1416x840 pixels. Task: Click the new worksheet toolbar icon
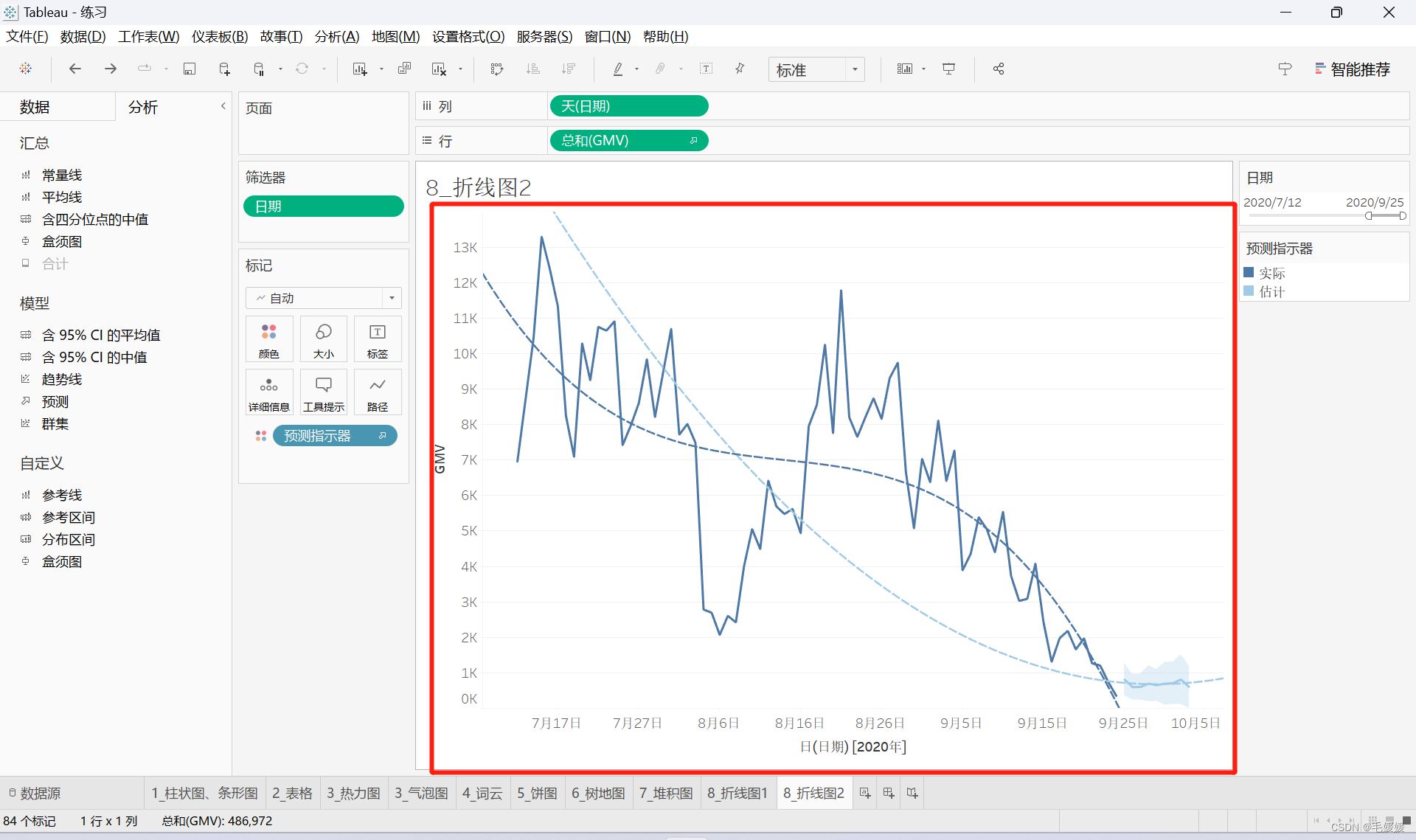[x=360, y=69]
